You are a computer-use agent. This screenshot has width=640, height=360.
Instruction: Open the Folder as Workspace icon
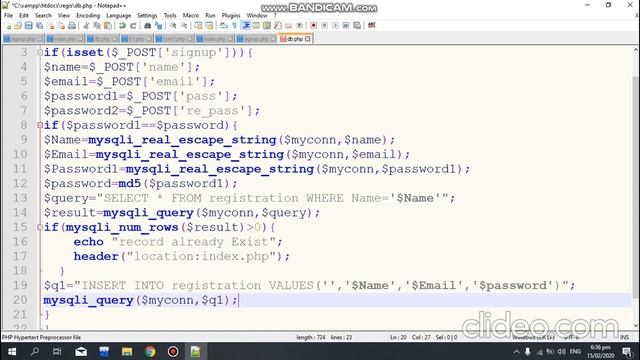[x=289, y=25]
